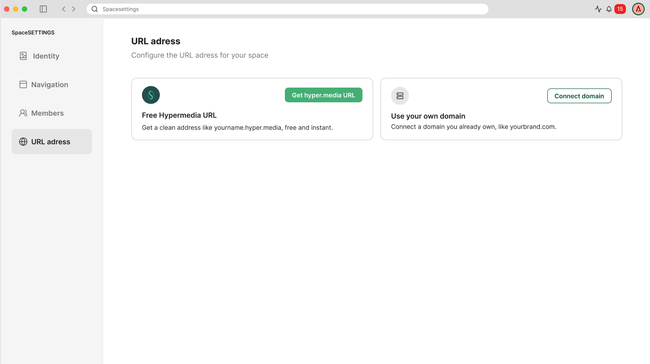
Task: Open Navigation settings section
Action: 52,85
